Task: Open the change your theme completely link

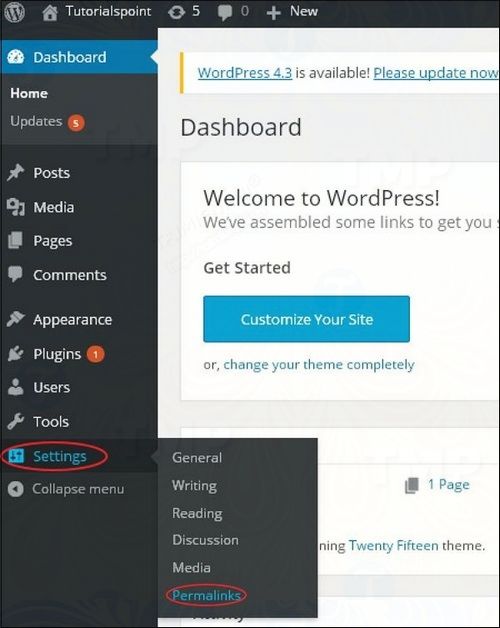Action: pyautogui.click(x=319, y=365)
